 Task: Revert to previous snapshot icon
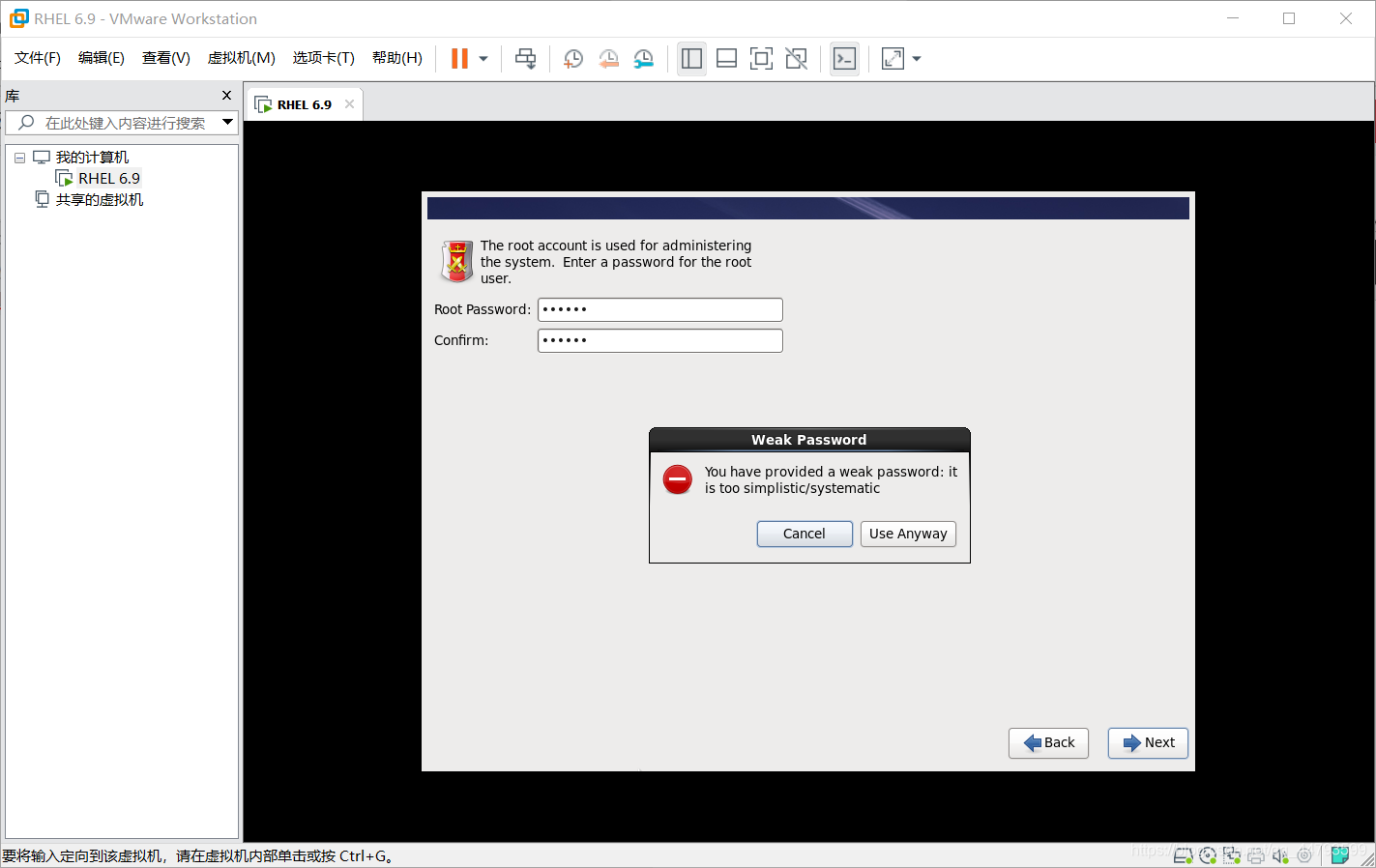pyautogui.click(x=608, y=59)
